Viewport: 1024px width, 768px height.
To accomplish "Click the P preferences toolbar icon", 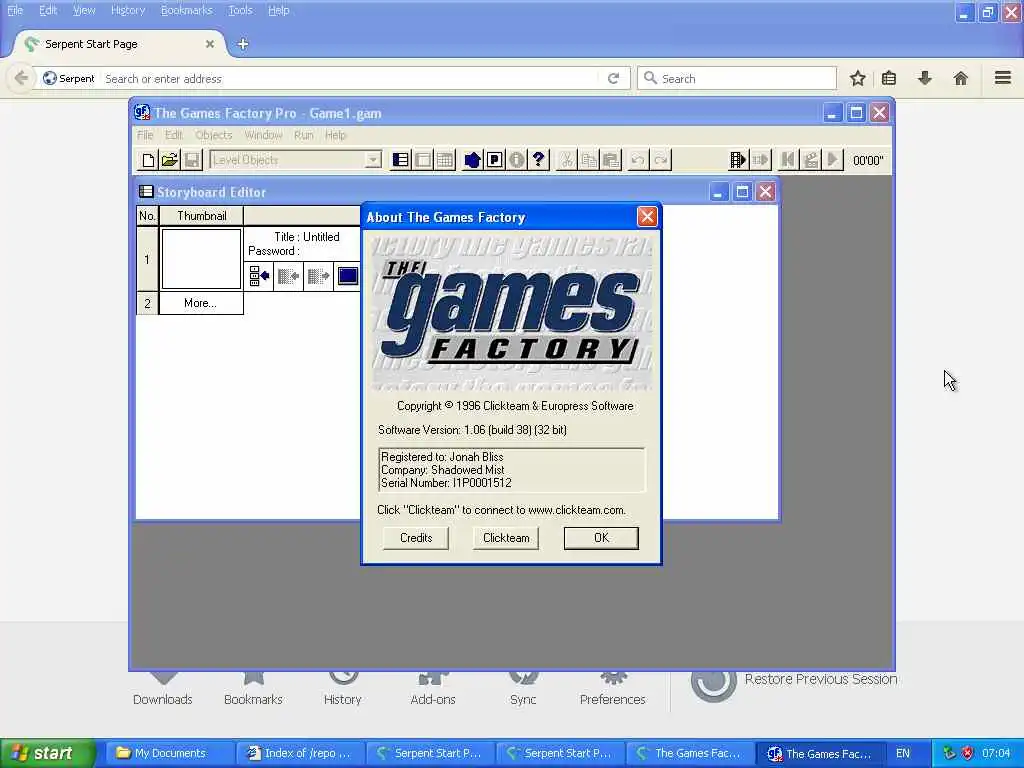I will [494, 160].
